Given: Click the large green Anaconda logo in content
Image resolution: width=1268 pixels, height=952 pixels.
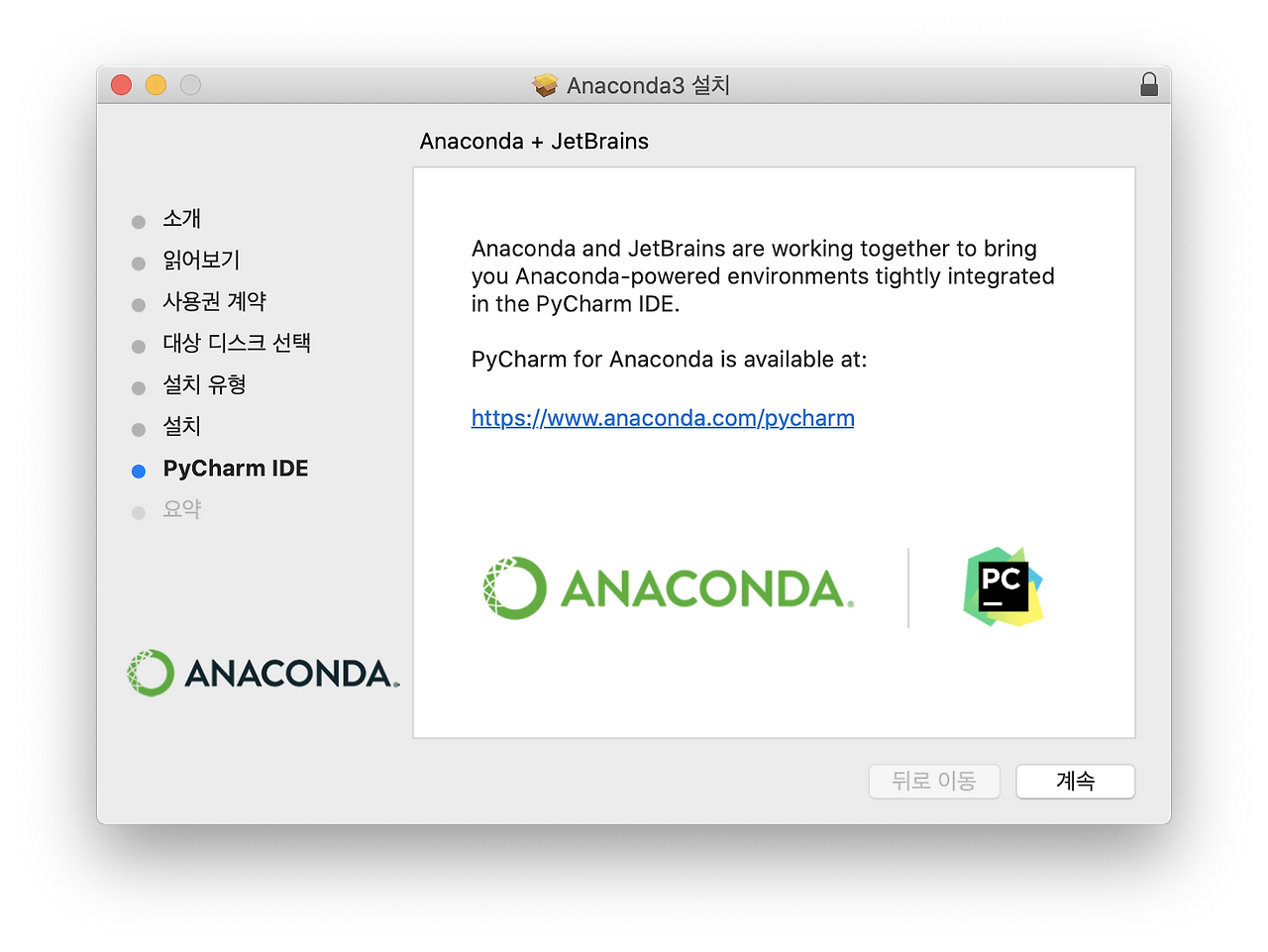Looking at the screenshot, I should [669, 588].
